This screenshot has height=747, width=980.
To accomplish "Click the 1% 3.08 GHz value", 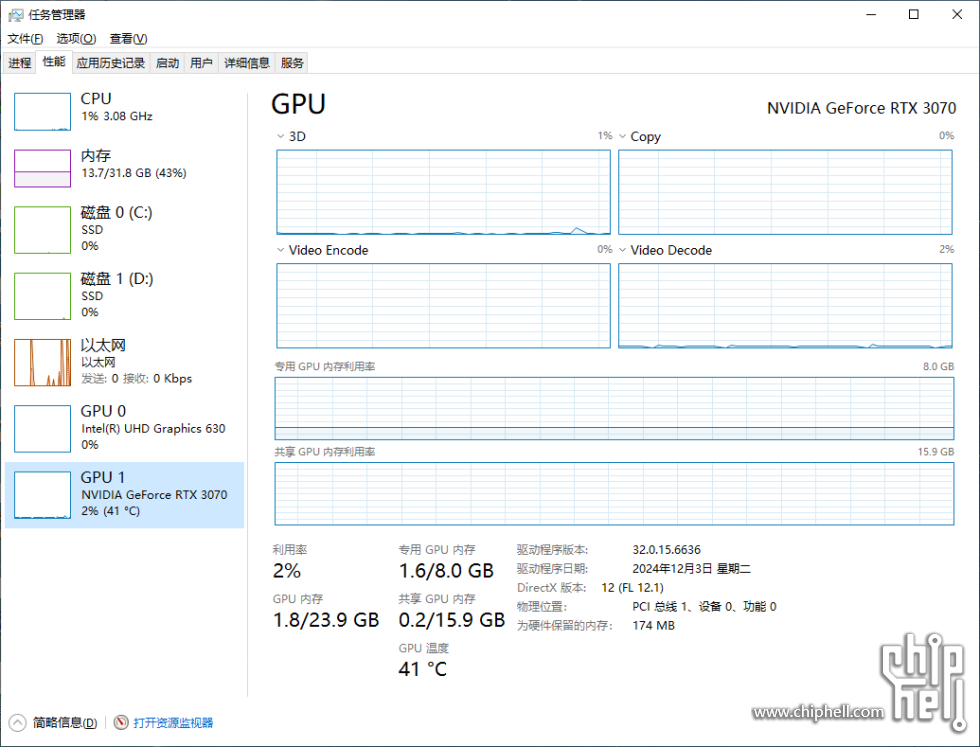I will pyautogui.click(x=117, y=116).
